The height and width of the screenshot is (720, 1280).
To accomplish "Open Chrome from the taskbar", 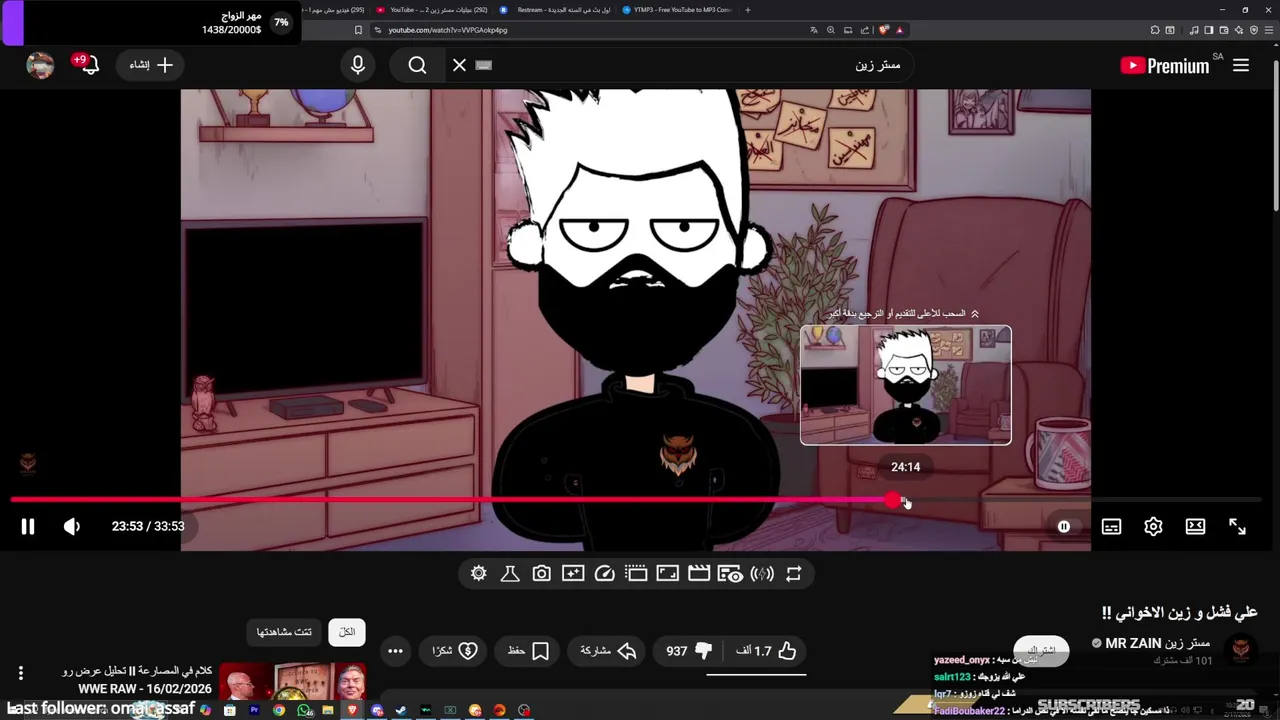I will pos(279,710).
